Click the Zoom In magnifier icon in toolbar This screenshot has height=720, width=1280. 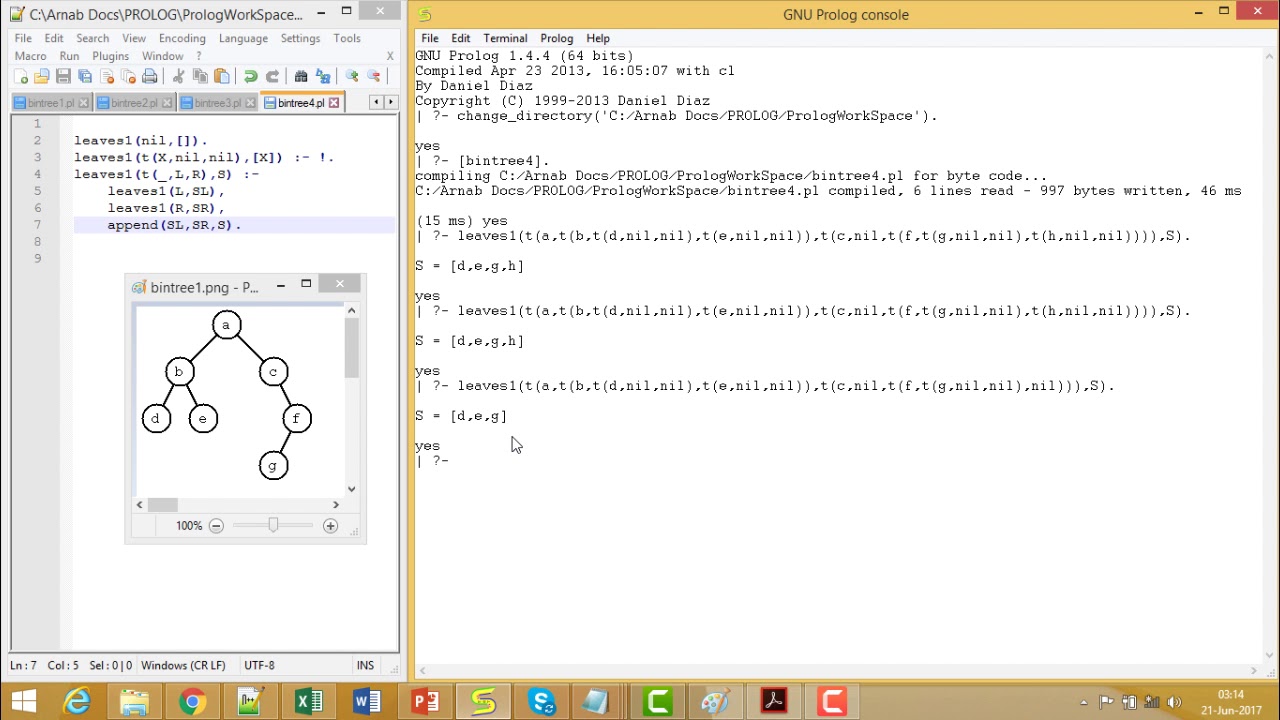[352, 76]
